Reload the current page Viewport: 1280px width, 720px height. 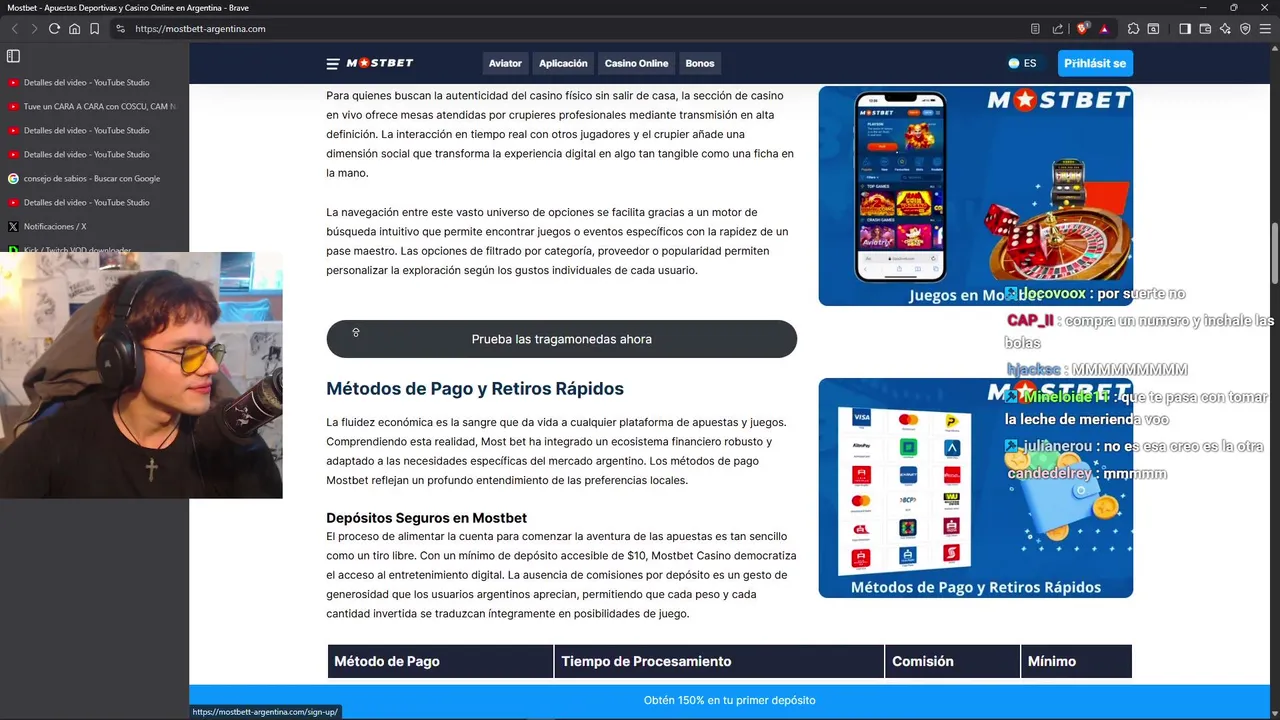pos(54,29)
